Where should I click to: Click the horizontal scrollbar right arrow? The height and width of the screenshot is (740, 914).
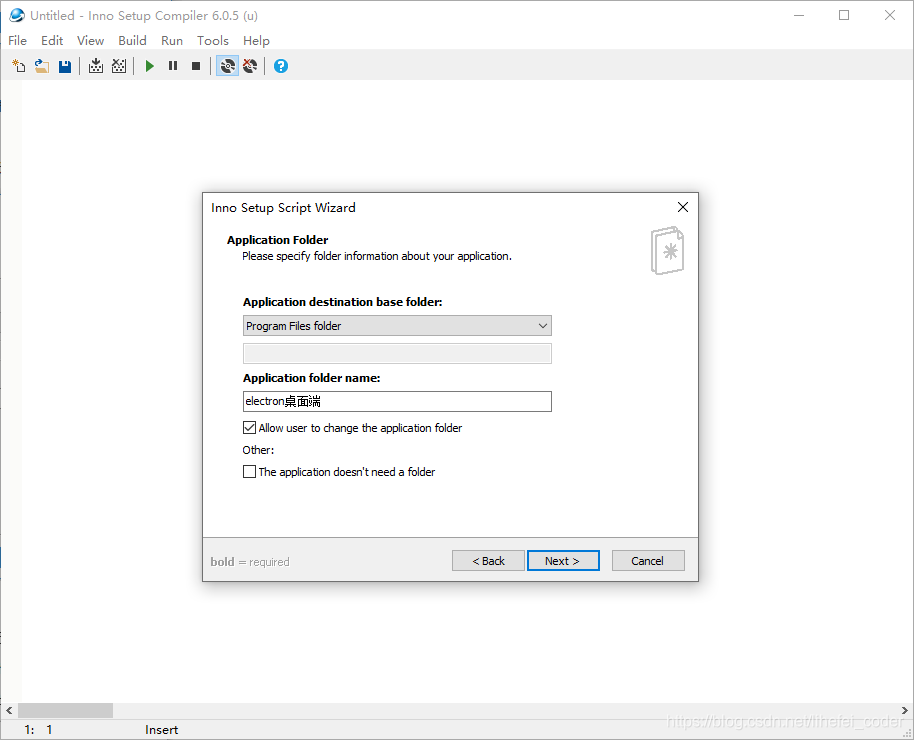pos(905,710)
